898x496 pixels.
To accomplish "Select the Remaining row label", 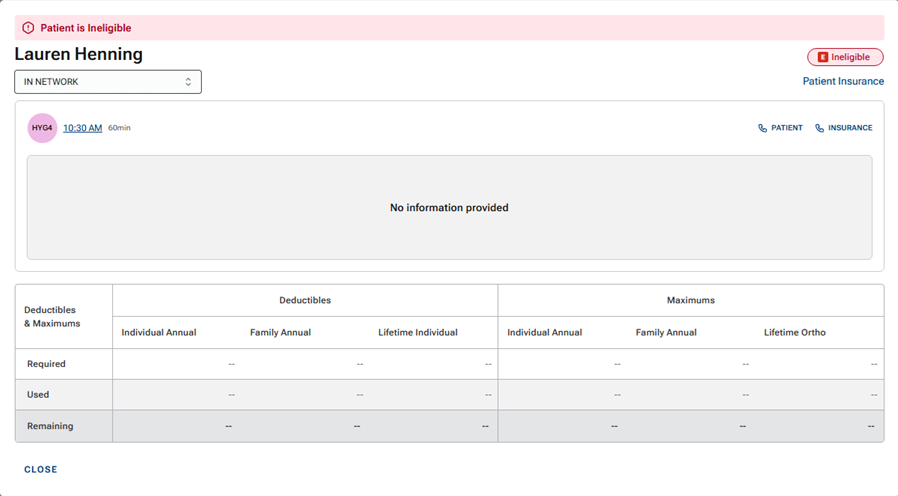I will coord(50,426).
